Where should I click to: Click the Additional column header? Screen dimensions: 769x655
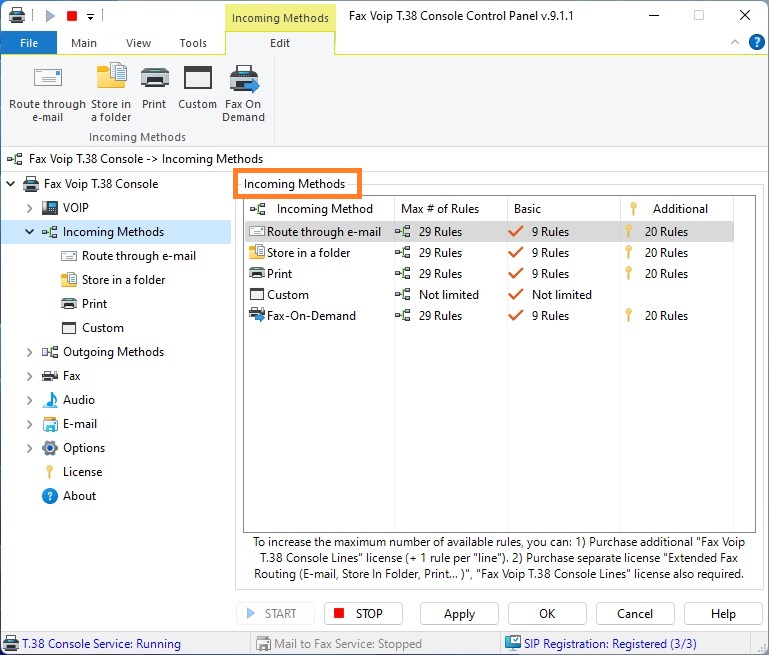pyautogui.click(x=677, y=209)
